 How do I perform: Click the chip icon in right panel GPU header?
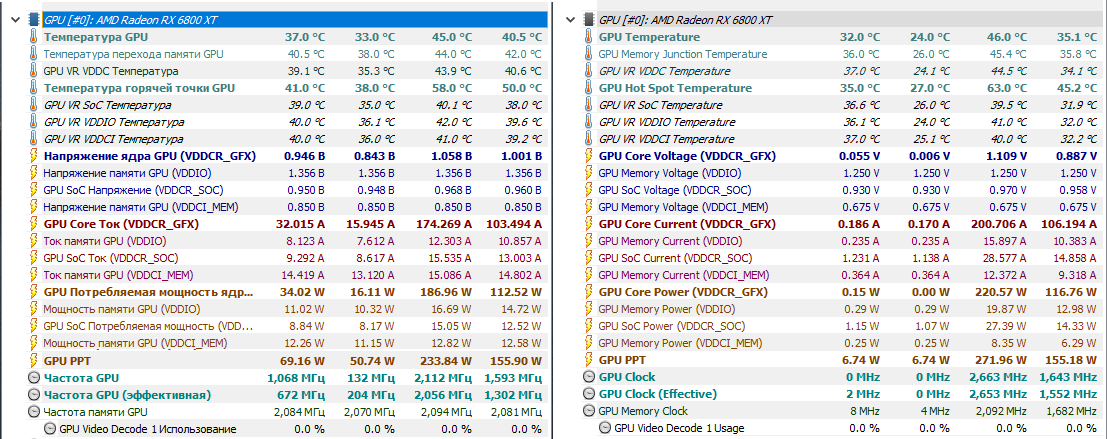point(589,20)
